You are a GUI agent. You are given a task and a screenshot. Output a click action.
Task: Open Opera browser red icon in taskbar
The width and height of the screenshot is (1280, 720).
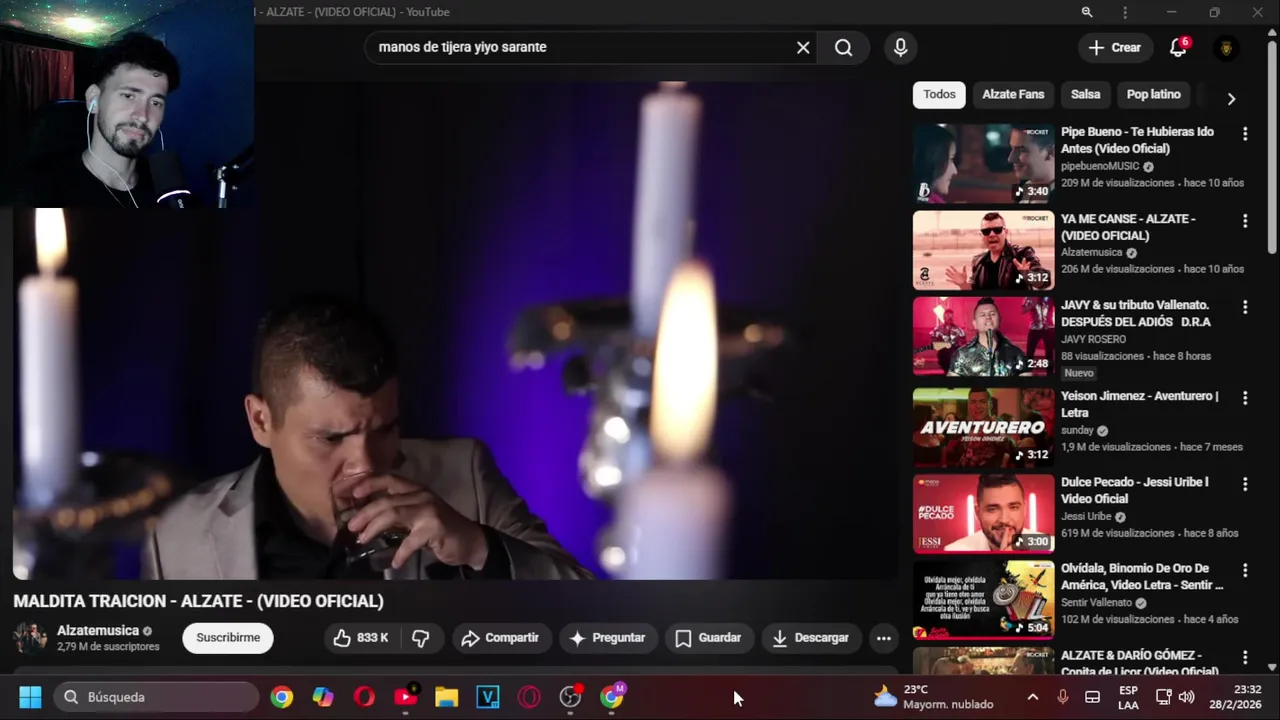(x=364, y=697)
